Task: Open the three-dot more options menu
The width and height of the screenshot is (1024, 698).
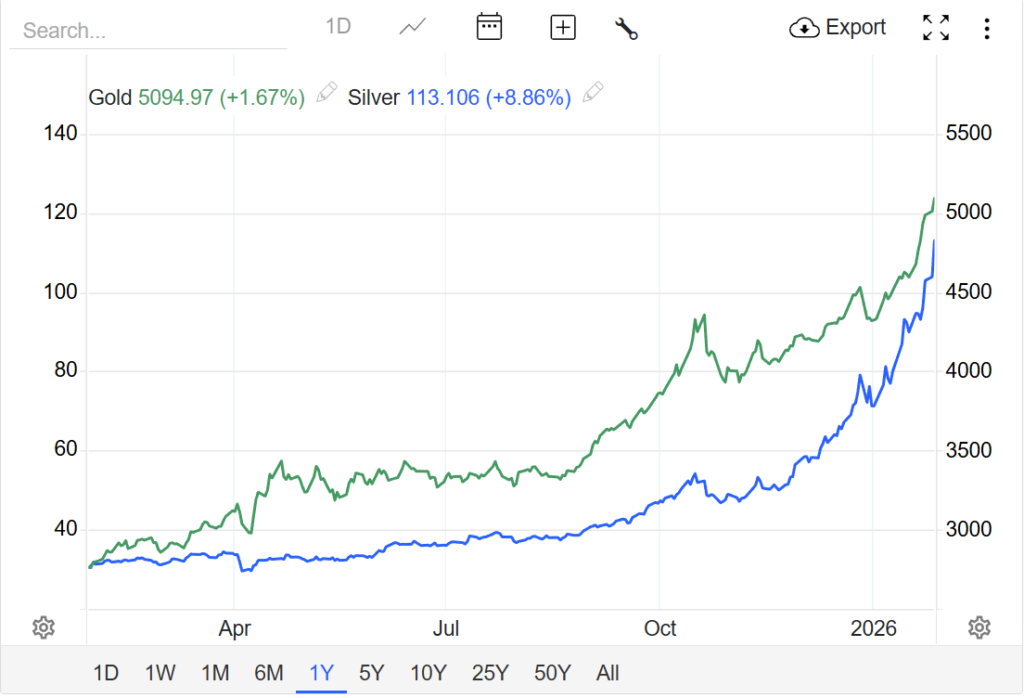Action: [x=987, y=28]
